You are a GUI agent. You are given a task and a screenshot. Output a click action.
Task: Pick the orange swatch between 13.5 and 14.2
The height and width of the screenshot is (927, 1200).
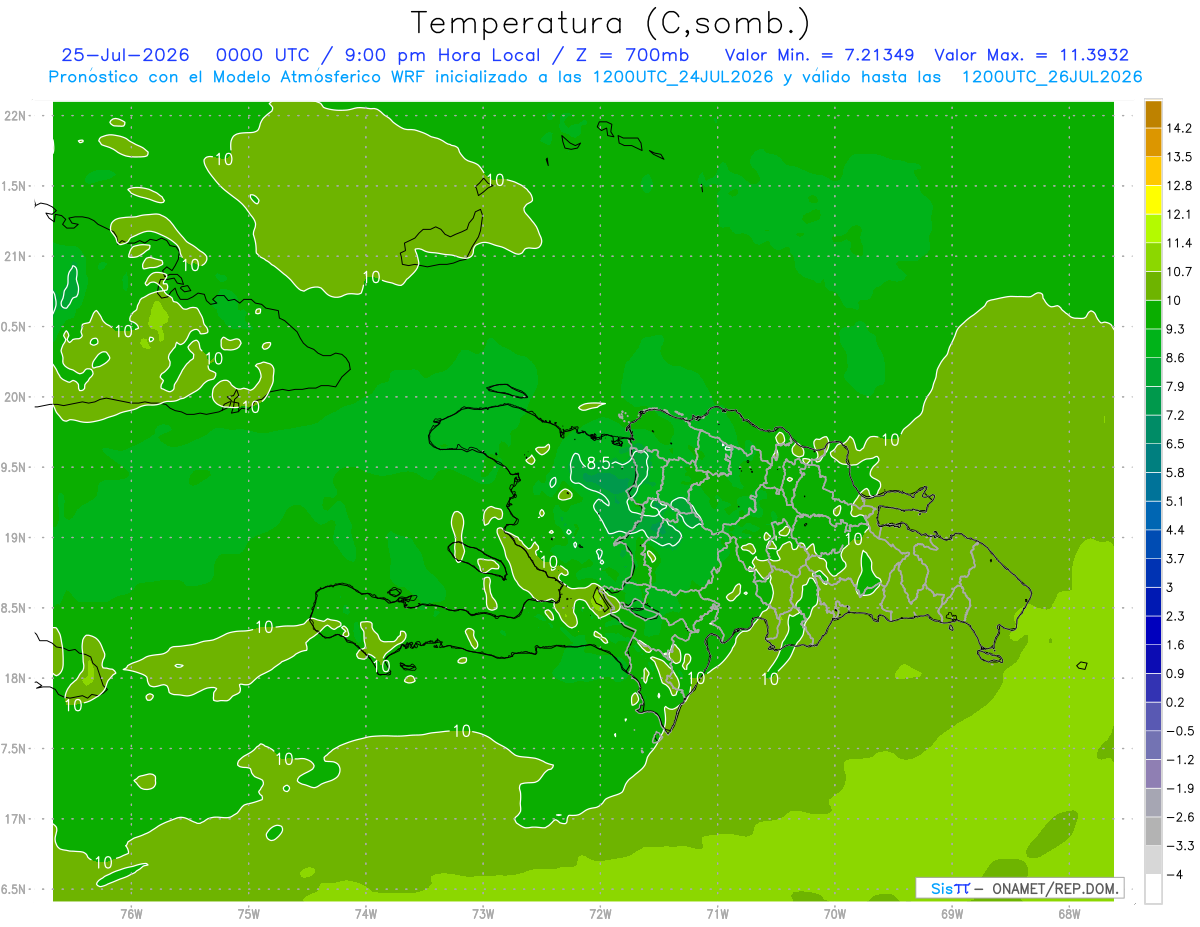(1153, 142)
